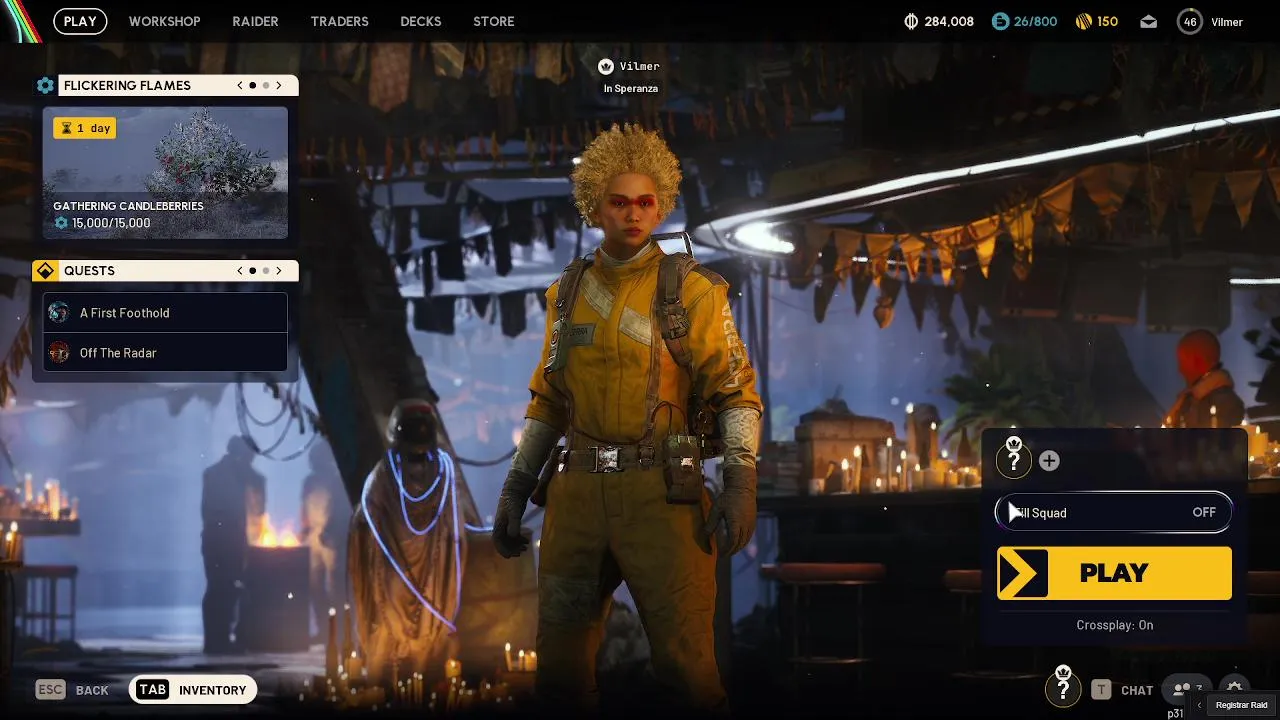
Task: Click the crown icon next to Vilmer nameplate
Action: [605, 67]
